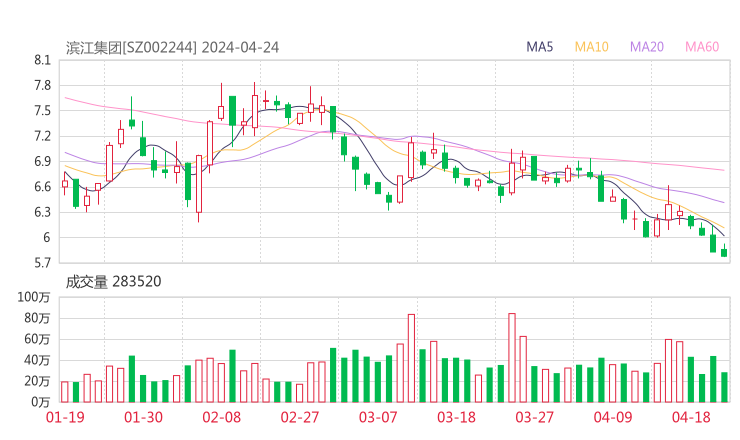Image resolution: width=740 pixels, height=440 pixels.
Task: Click the 40万 volume axis label
Action: (37, 361)
